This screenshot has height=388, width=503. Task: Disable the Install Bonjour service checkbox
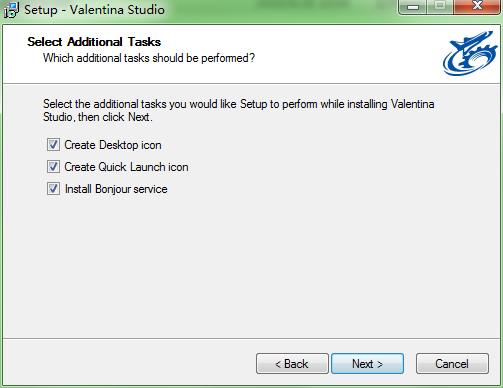pyautogui.click(x=53, y=189)
